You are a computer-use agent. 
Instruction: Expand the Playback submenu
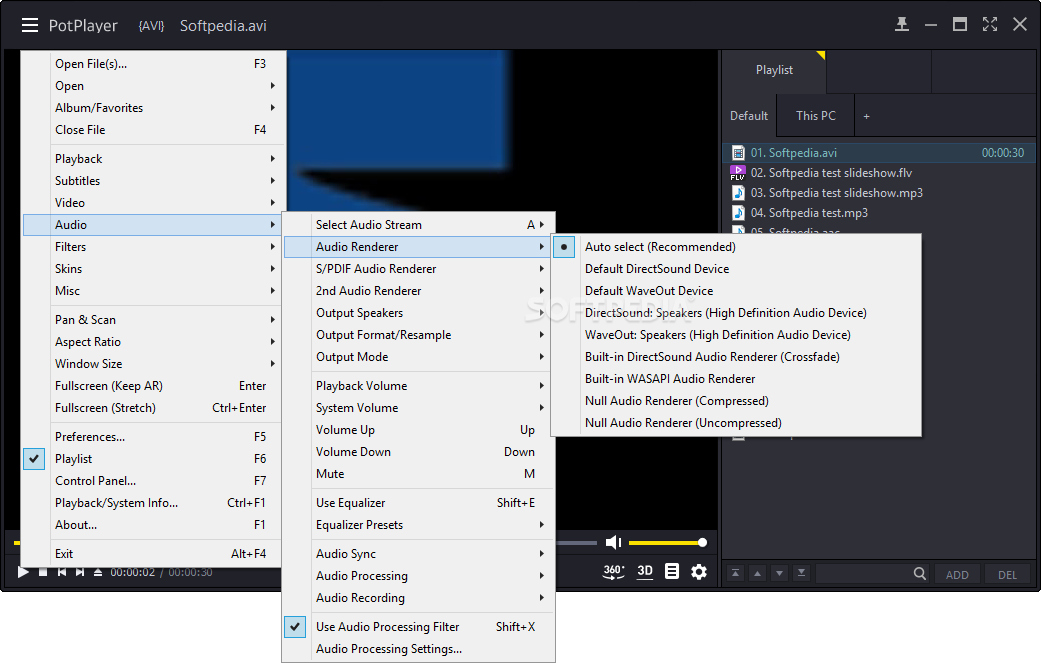[154, 159]
